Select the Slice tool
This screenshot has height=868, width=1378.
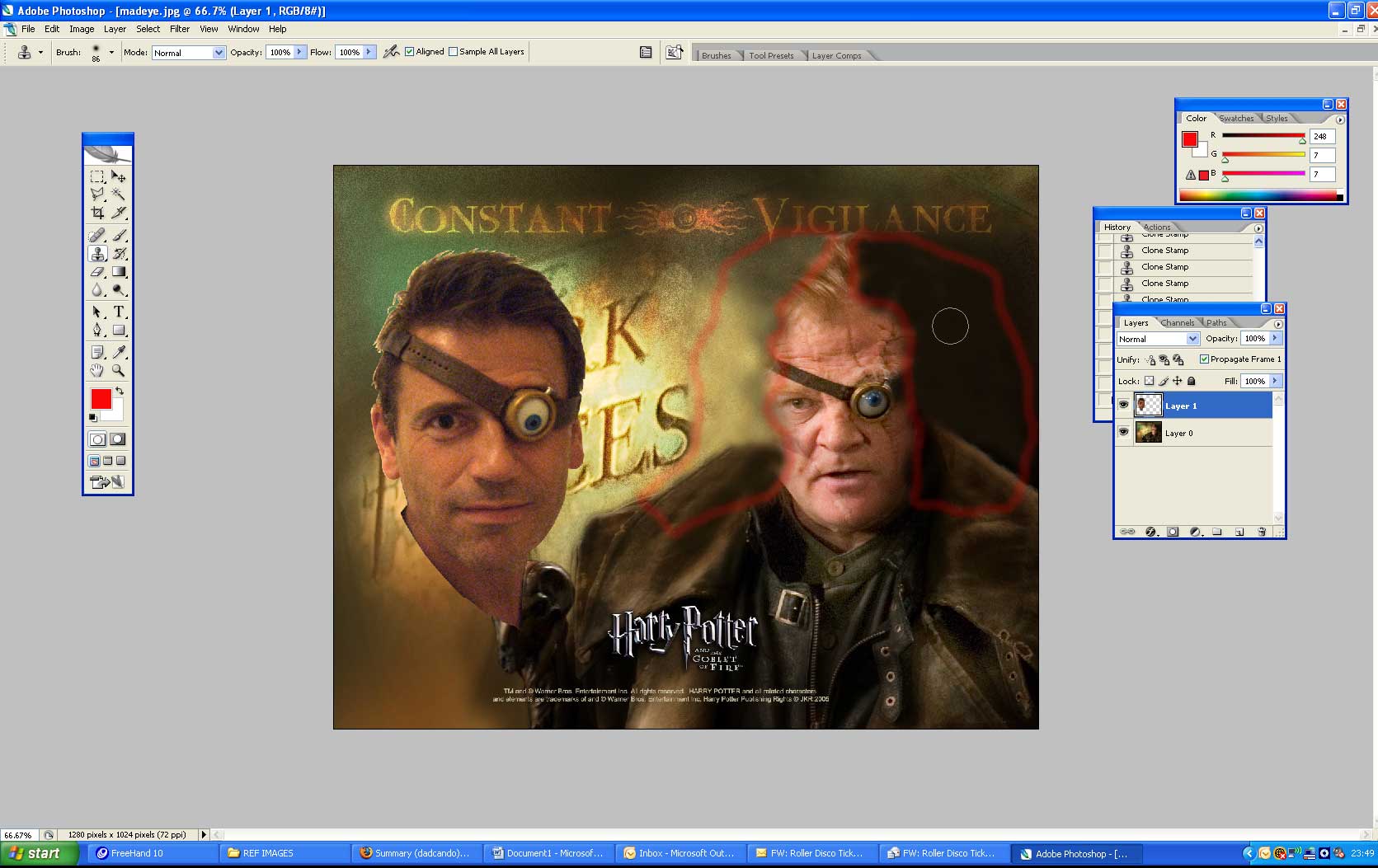coord(119,213)
